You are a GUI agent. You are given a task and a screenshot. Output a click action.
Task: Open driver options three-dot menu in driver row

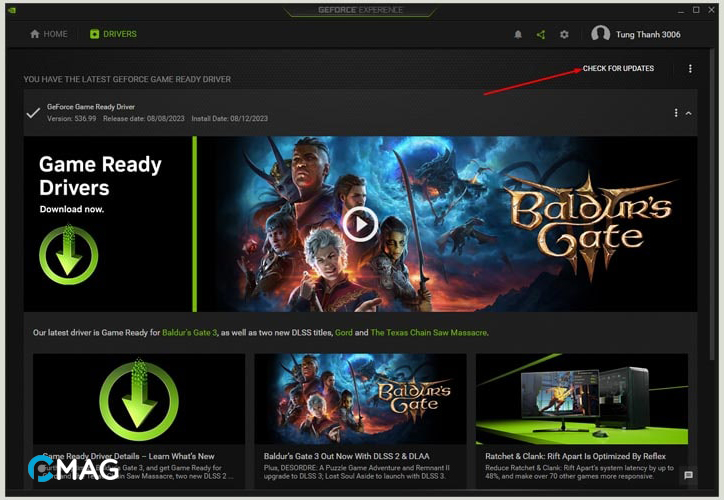[x=676, y=113]
